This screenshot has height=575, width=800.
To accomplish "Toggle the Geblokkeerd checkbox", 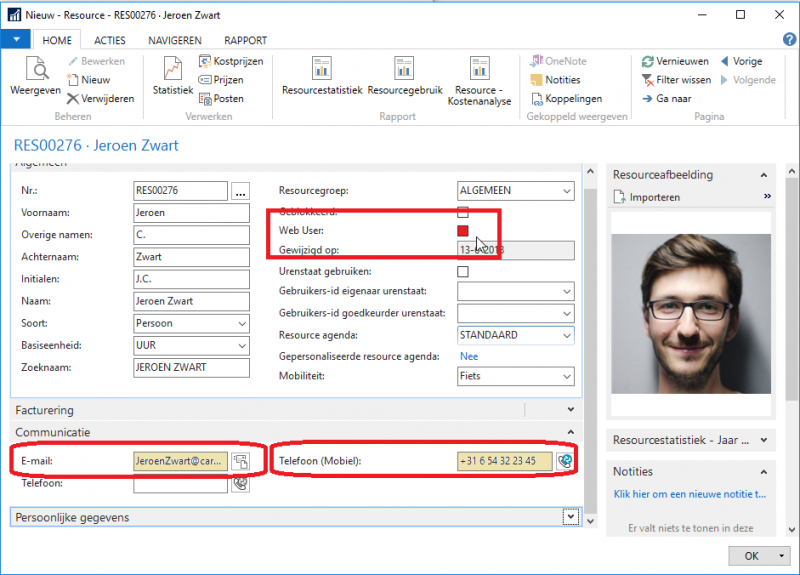I will coord(463,212).
